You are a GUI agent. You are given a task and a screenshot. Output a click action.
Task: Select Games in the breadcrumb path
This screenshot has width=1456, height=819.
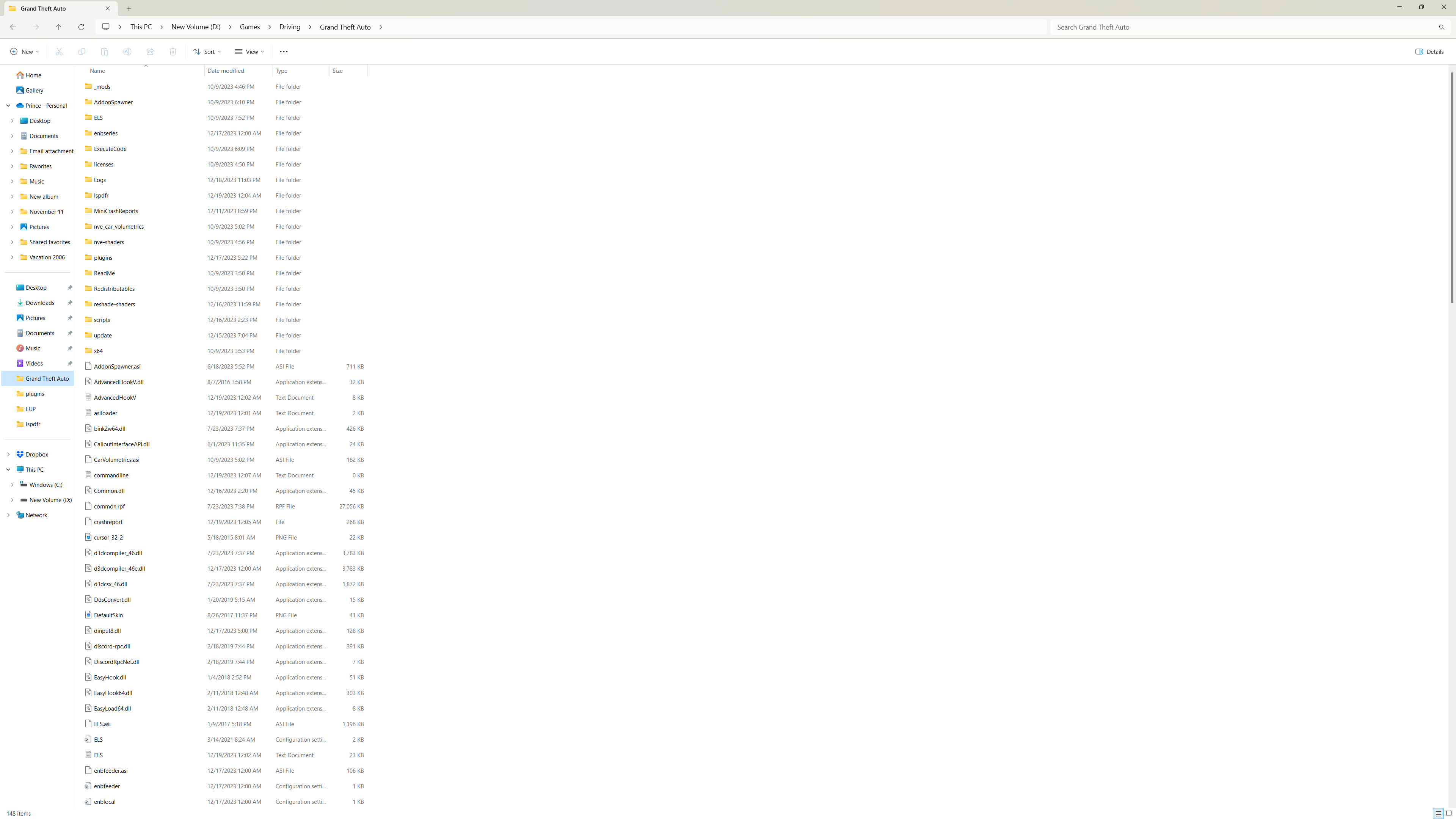[249, 27]
